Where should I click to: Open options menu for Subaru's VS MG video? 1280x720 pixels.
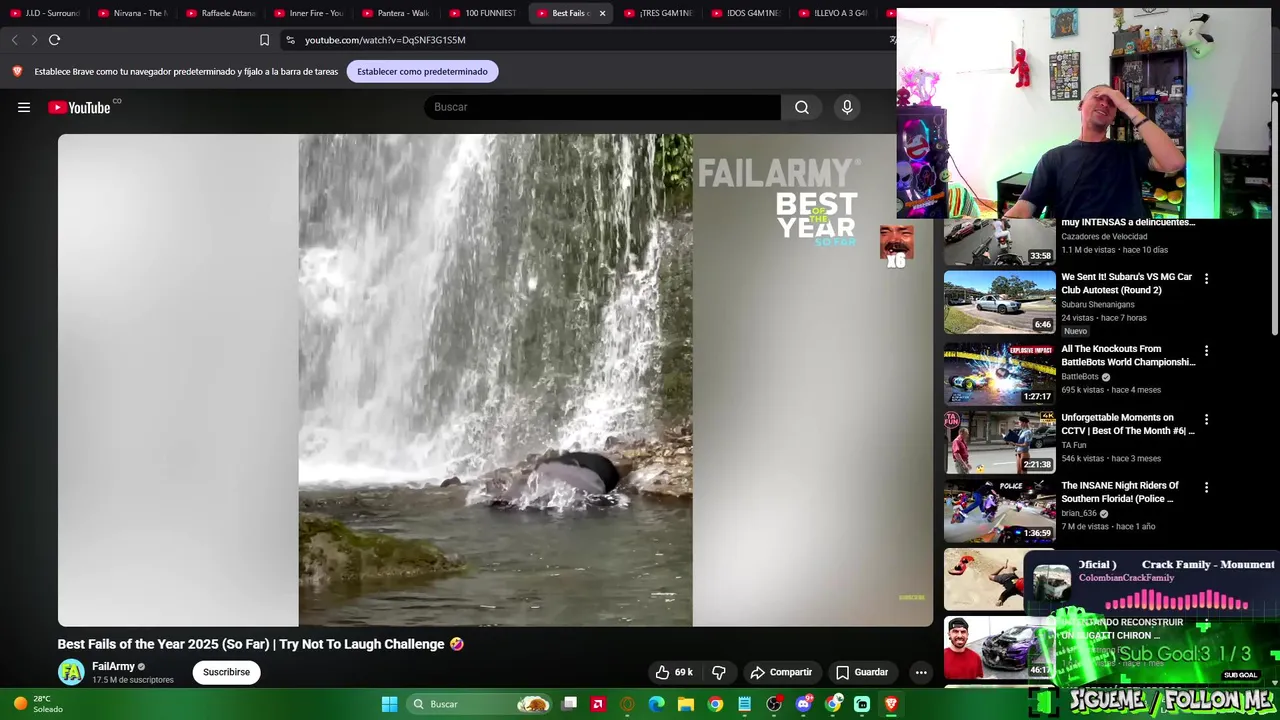1206,279
